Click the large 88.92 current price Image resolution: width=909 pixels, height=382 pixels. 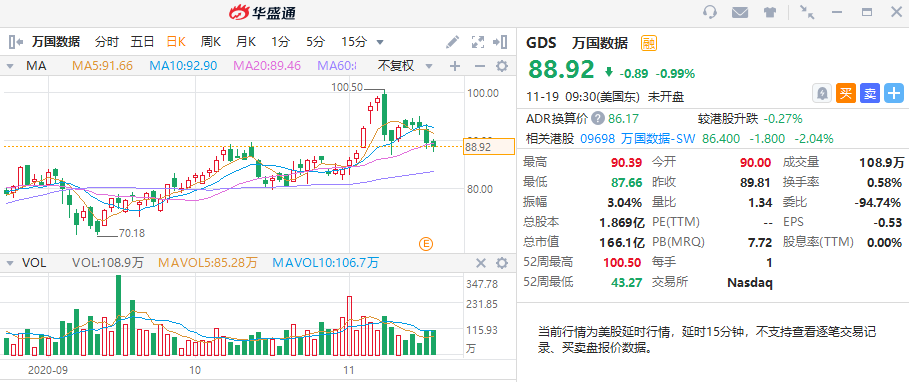click(561, 70)
